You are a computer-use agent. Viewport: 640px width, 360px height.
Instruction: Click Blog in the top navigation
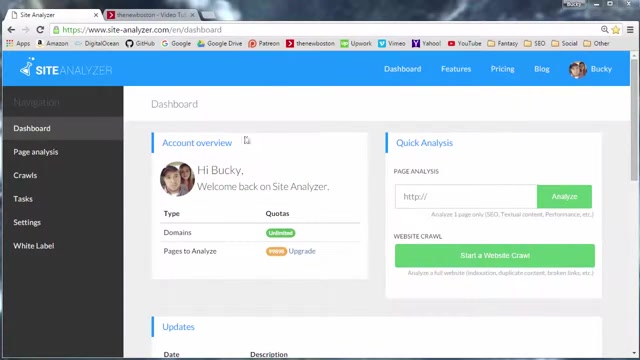point(542,69)
